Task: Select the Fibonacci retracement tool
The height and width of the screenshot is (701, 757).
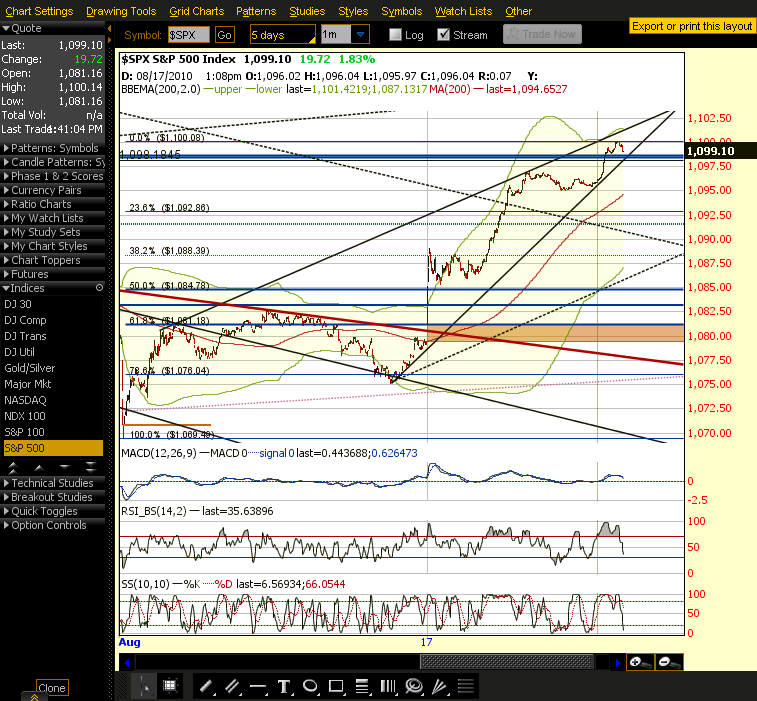Action: pos(362,687)
